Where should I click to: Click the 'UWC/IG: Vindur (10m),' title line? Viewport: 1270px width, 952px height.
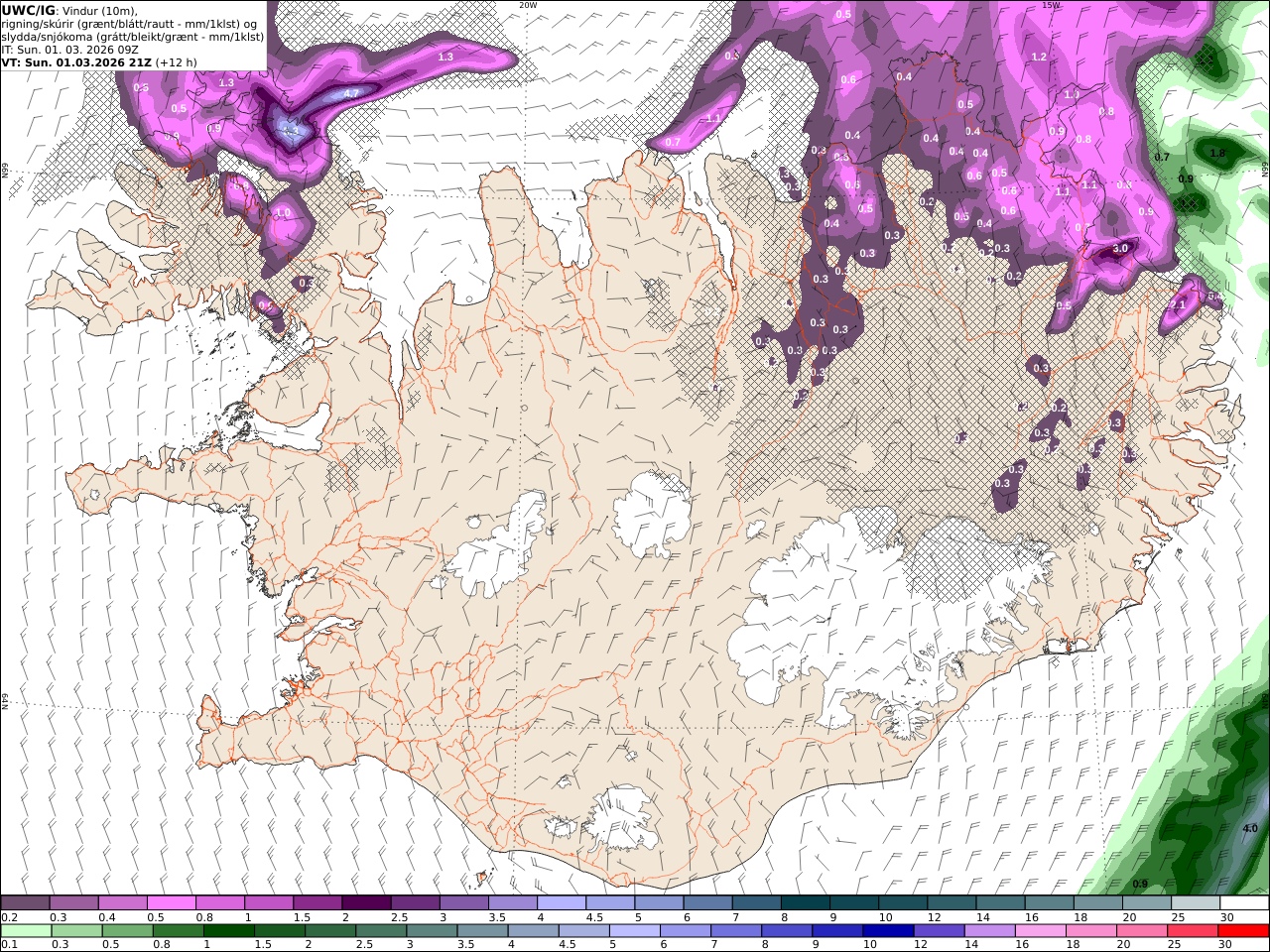coord(70,10)
